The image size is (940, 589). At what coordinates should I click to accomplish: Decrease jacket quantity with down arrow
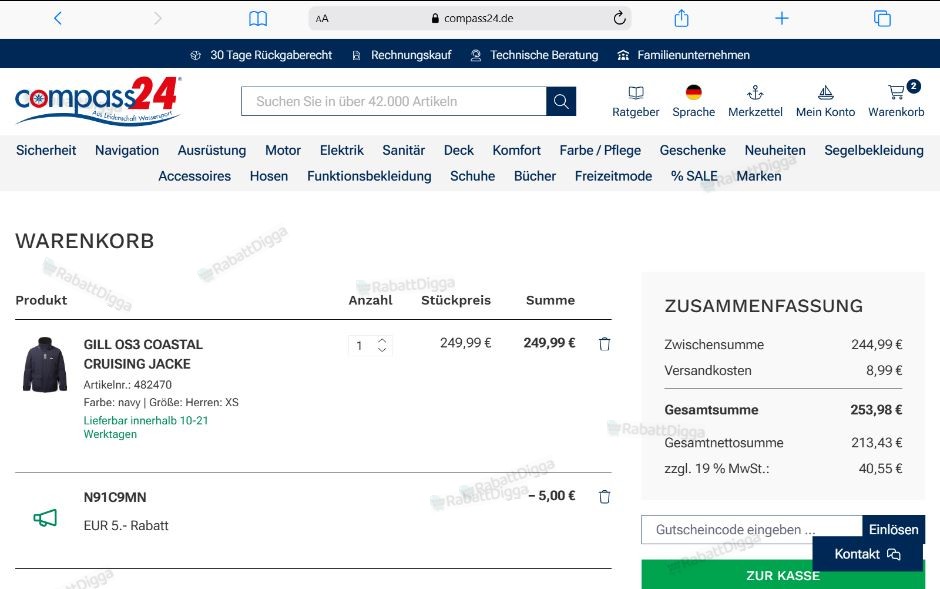point(382,349)
